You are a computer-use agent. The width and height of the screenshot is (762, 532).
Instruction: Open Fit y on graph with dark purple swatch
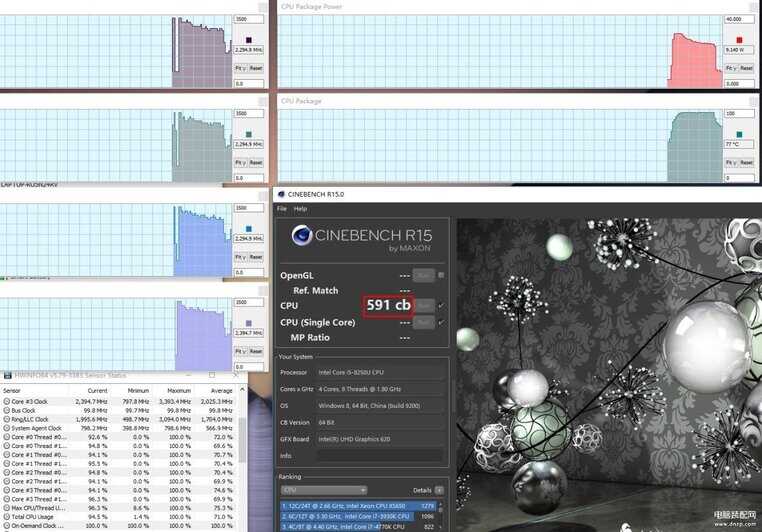click(x=240, y=69)
